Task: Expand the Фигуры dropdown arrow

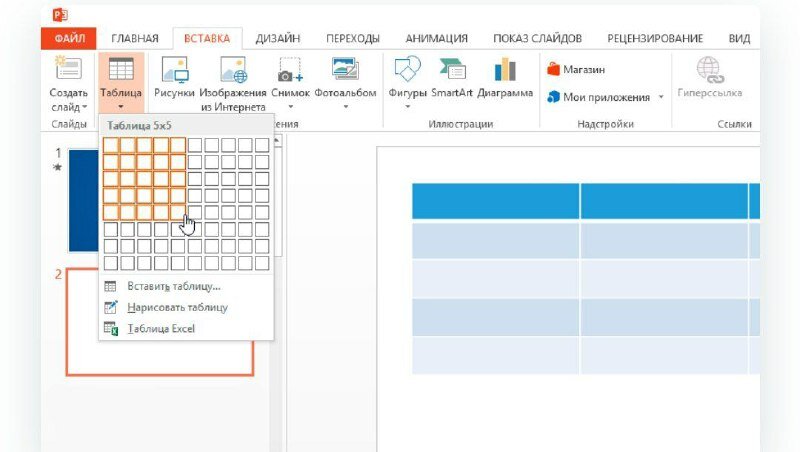Action: (x=408, y=107)
